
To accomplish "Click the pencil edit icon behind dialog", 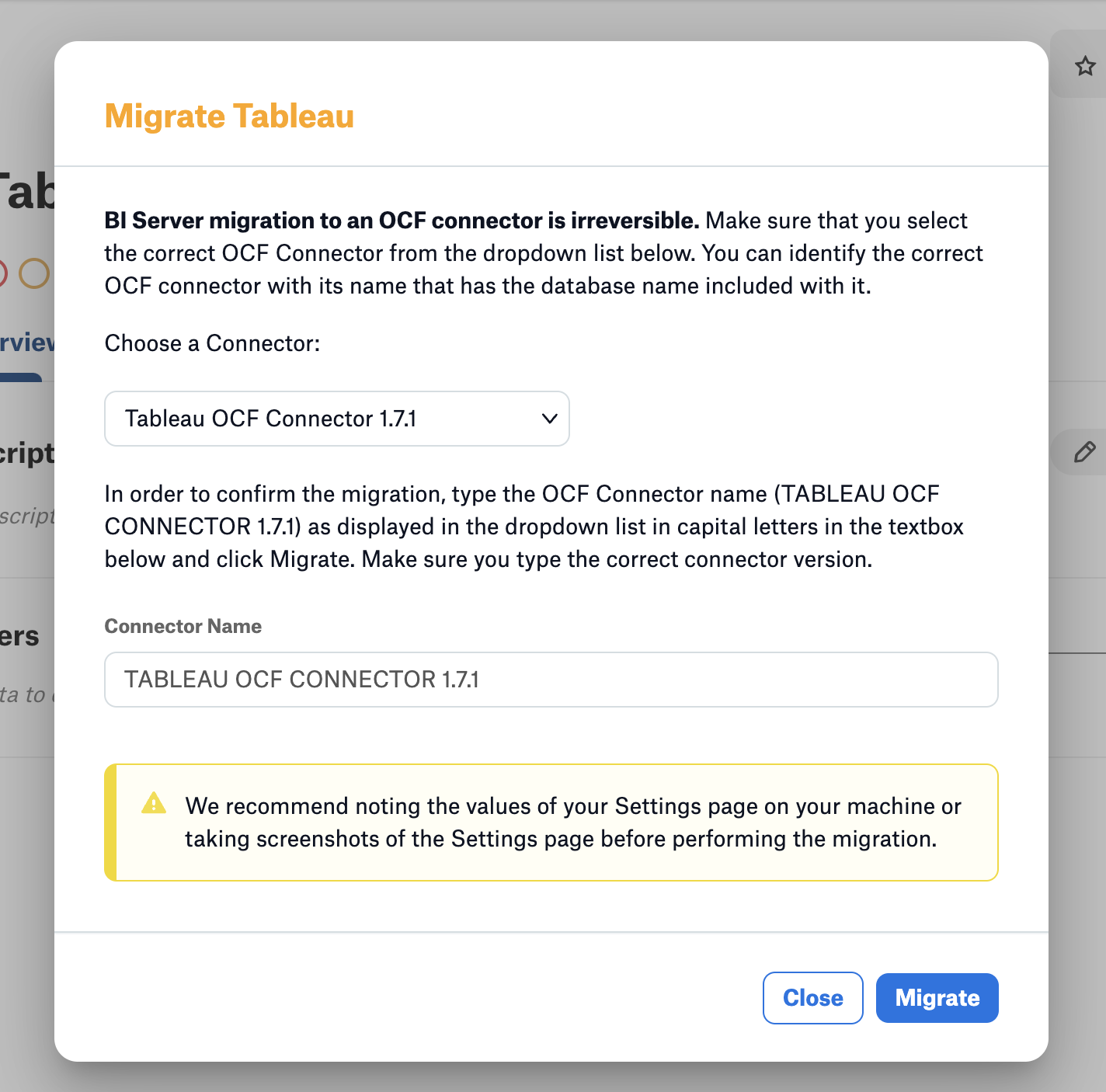I will (1085, 451).
